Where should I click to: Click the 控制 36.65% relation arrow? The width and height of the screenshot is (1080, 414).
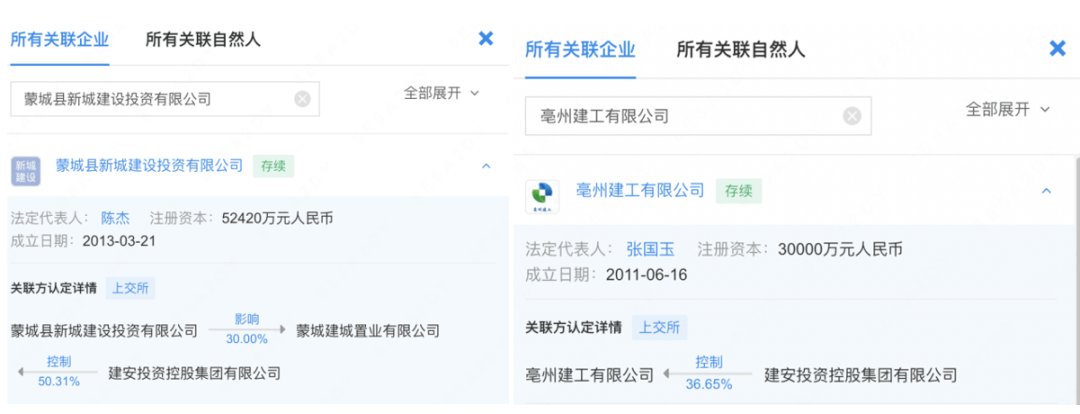pyautogui.click(x=709, y=373)
